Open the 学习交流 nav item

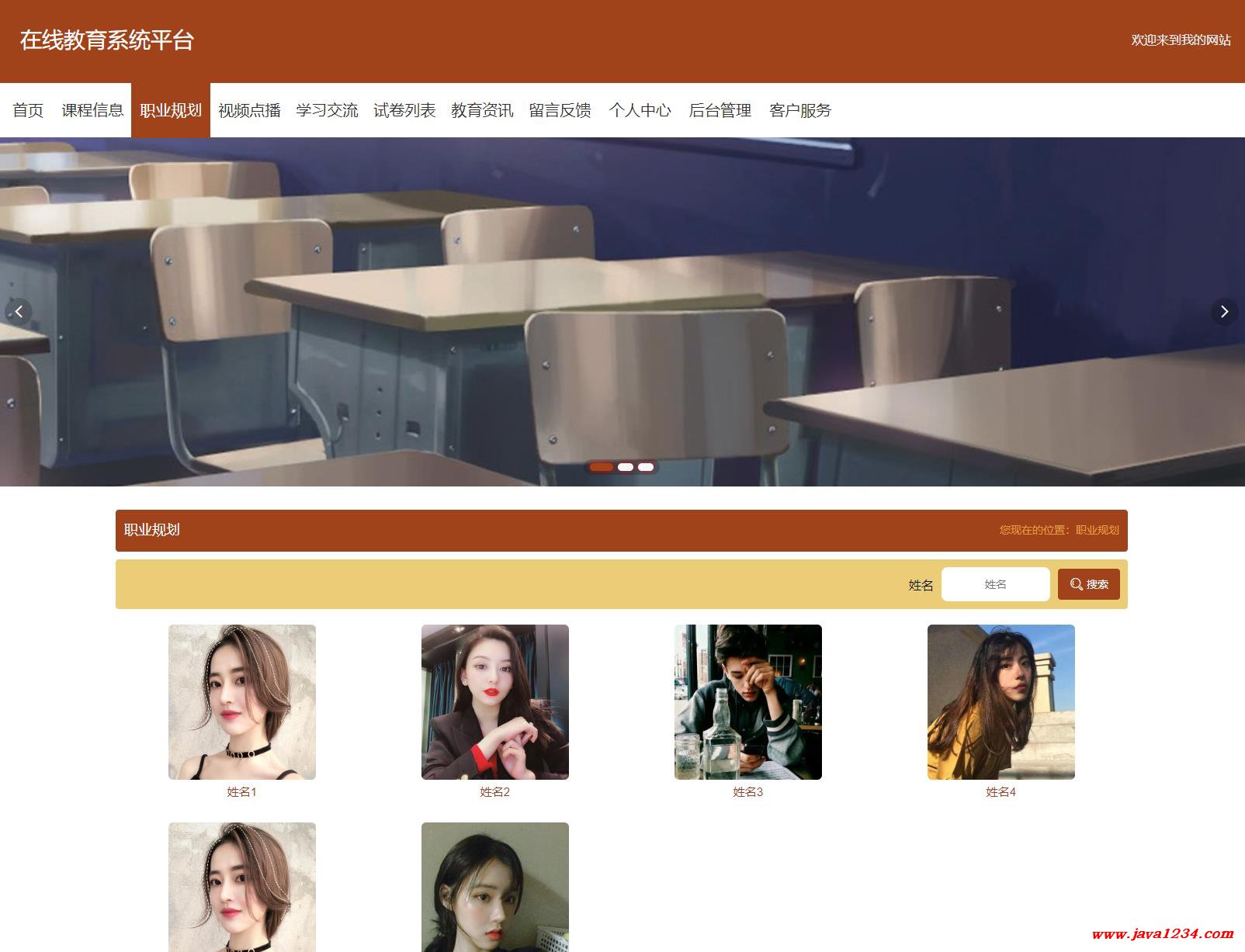point(327,110)
